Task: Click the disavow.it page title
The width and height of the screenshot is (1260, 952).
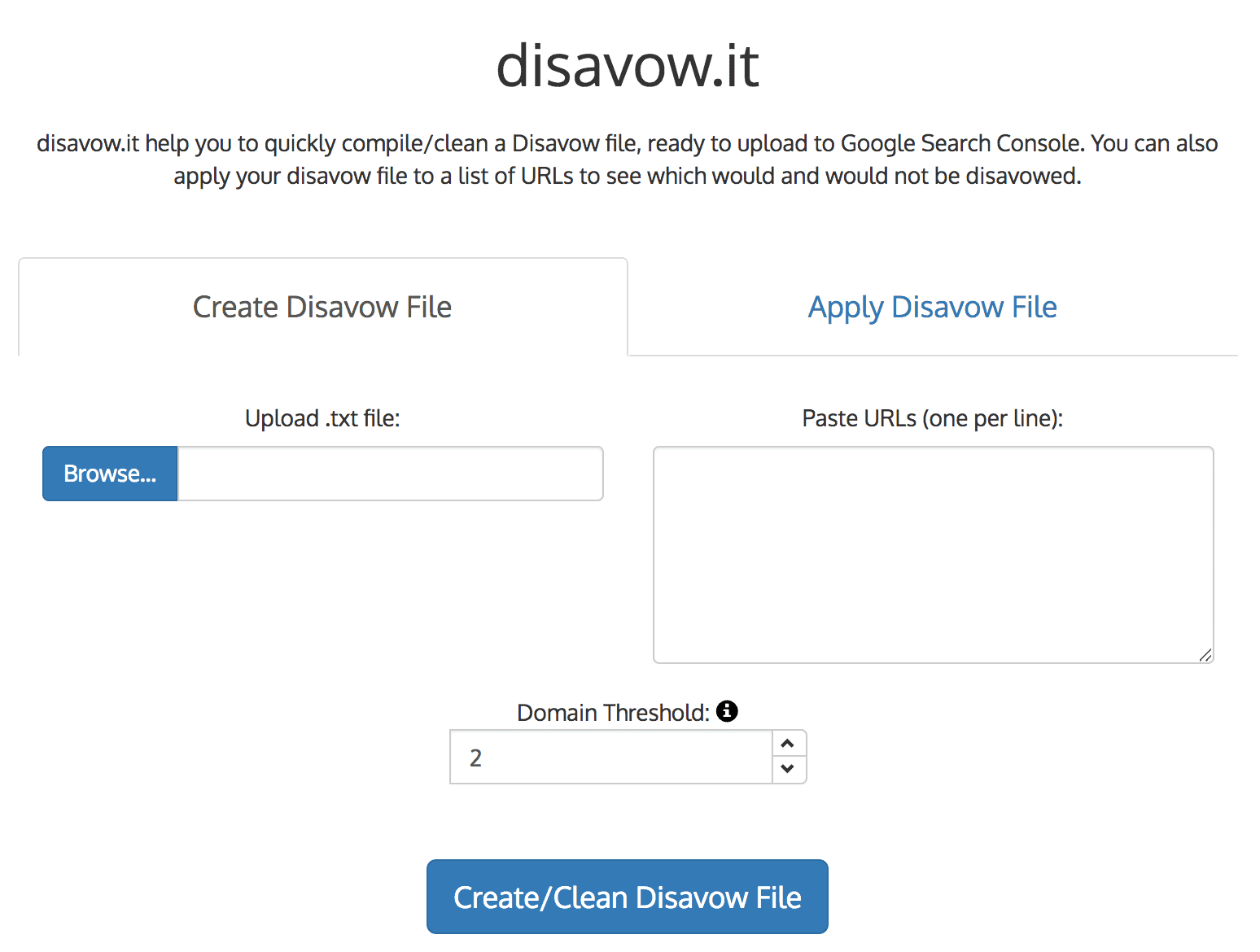Action: (x=628, y=65)
